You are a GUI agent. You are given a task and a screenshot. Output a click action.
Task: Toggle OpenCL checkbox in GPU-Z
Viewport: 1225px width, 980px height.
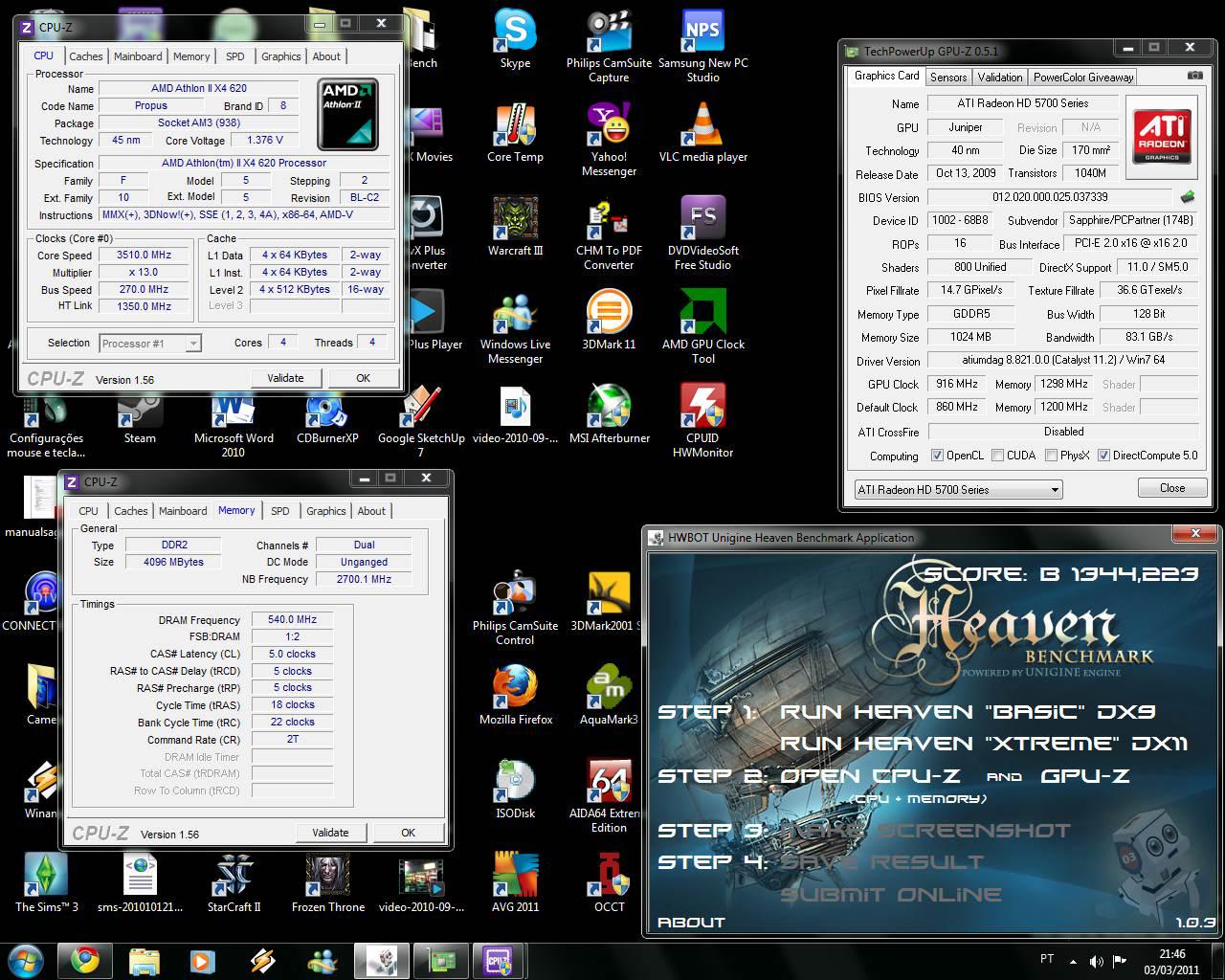click(x=937, y=456)
